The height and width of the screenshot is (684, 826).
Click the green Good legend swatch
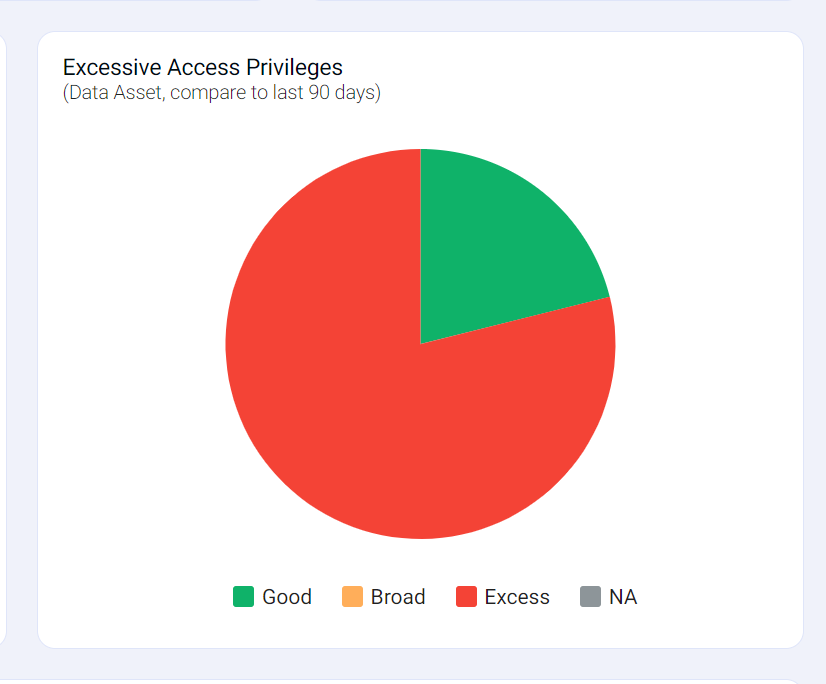(243, 597)
